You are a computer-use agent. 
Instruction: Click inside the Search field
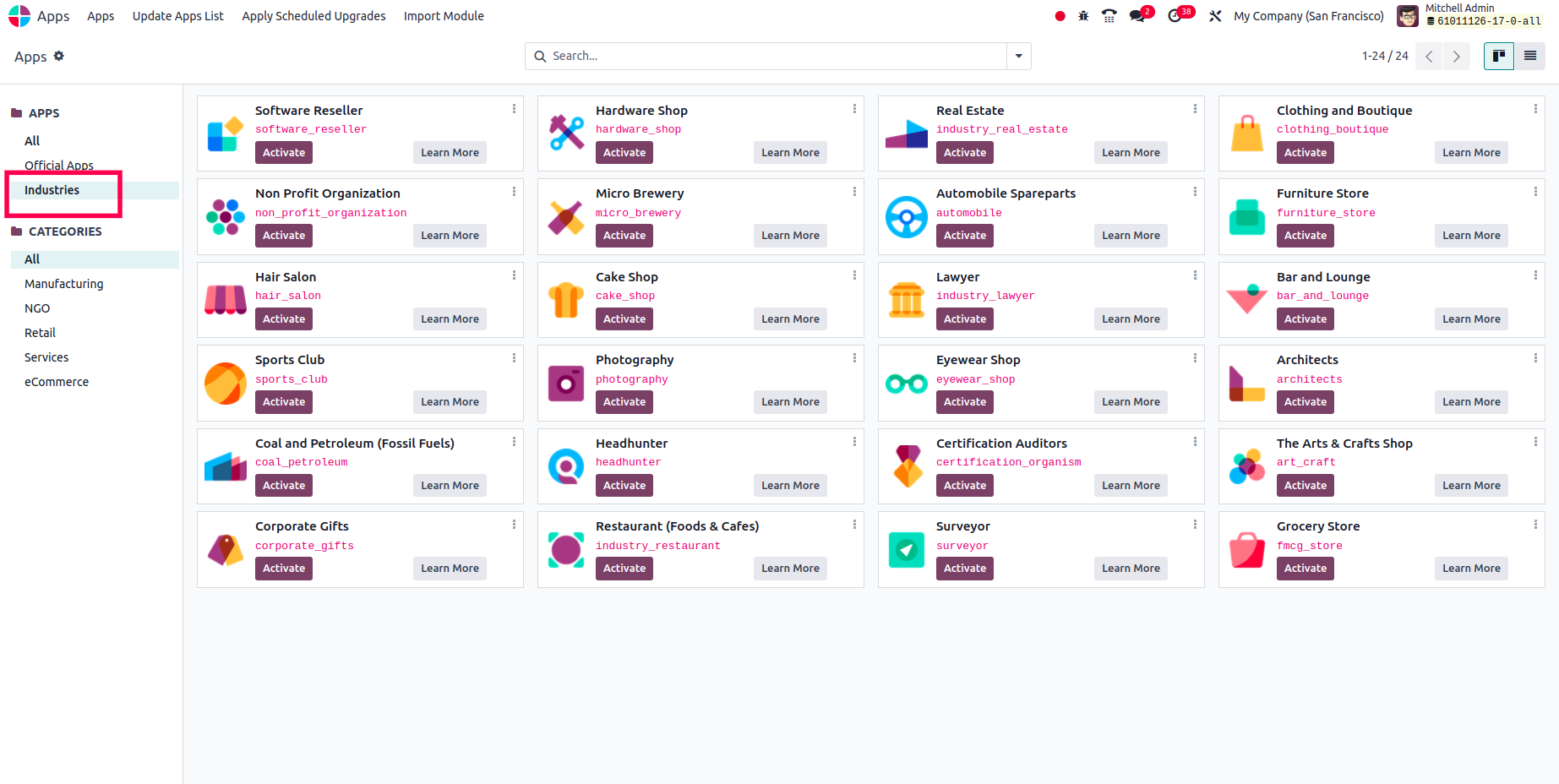[760, 56]
